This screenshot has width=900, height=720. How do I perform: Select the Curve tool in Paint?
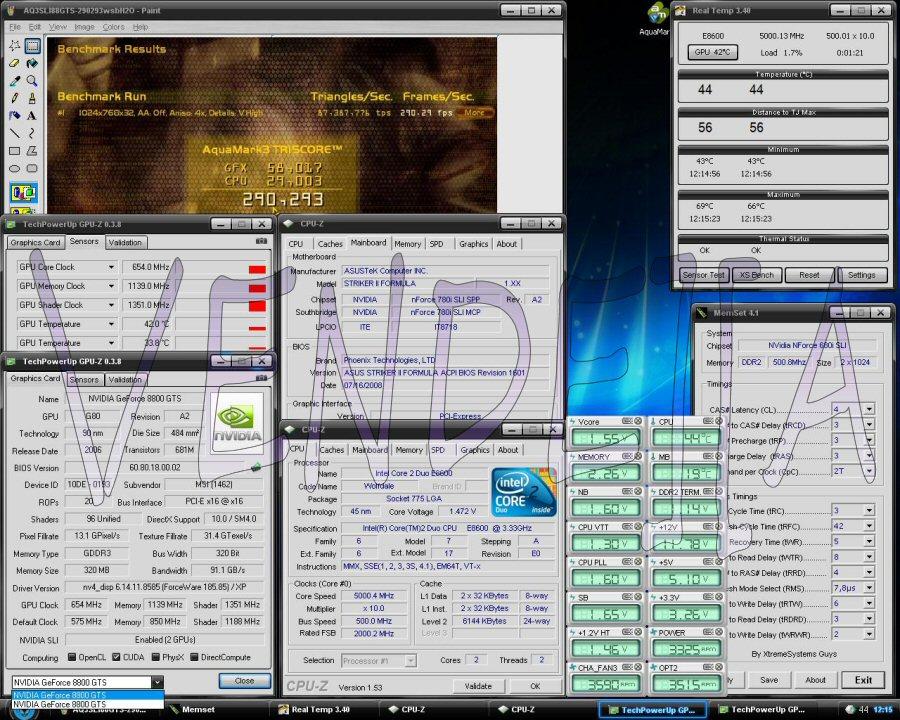point(32,133)
